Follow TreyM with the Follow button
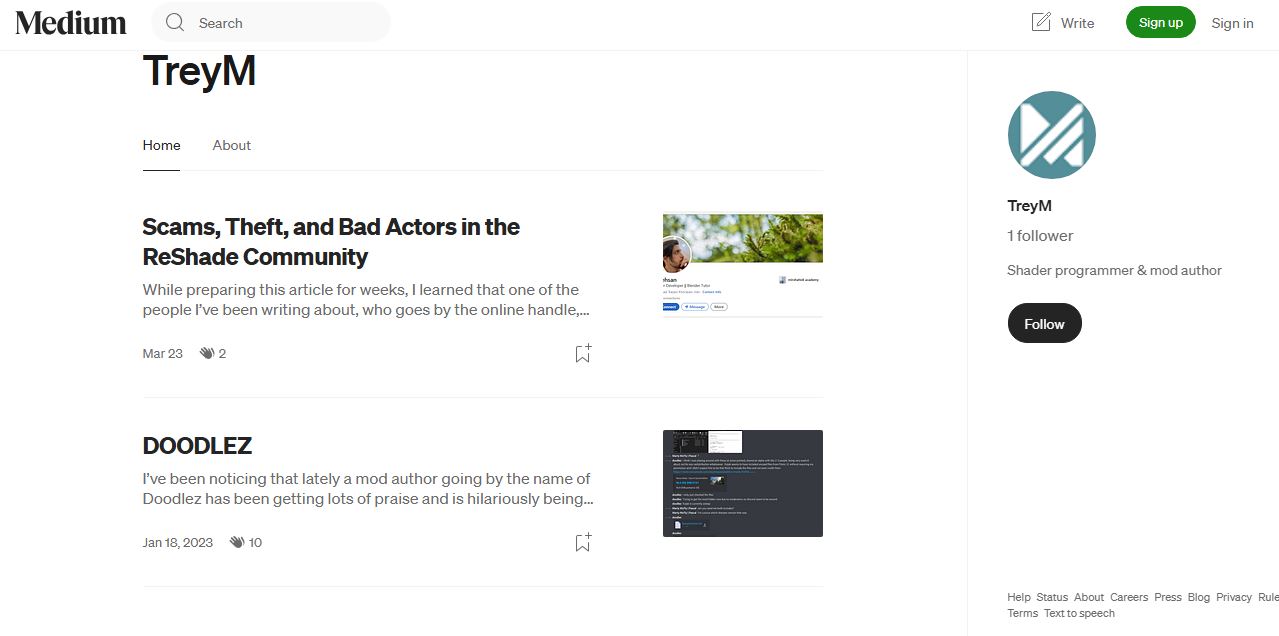1279x636 pixels. point(1045,323)
